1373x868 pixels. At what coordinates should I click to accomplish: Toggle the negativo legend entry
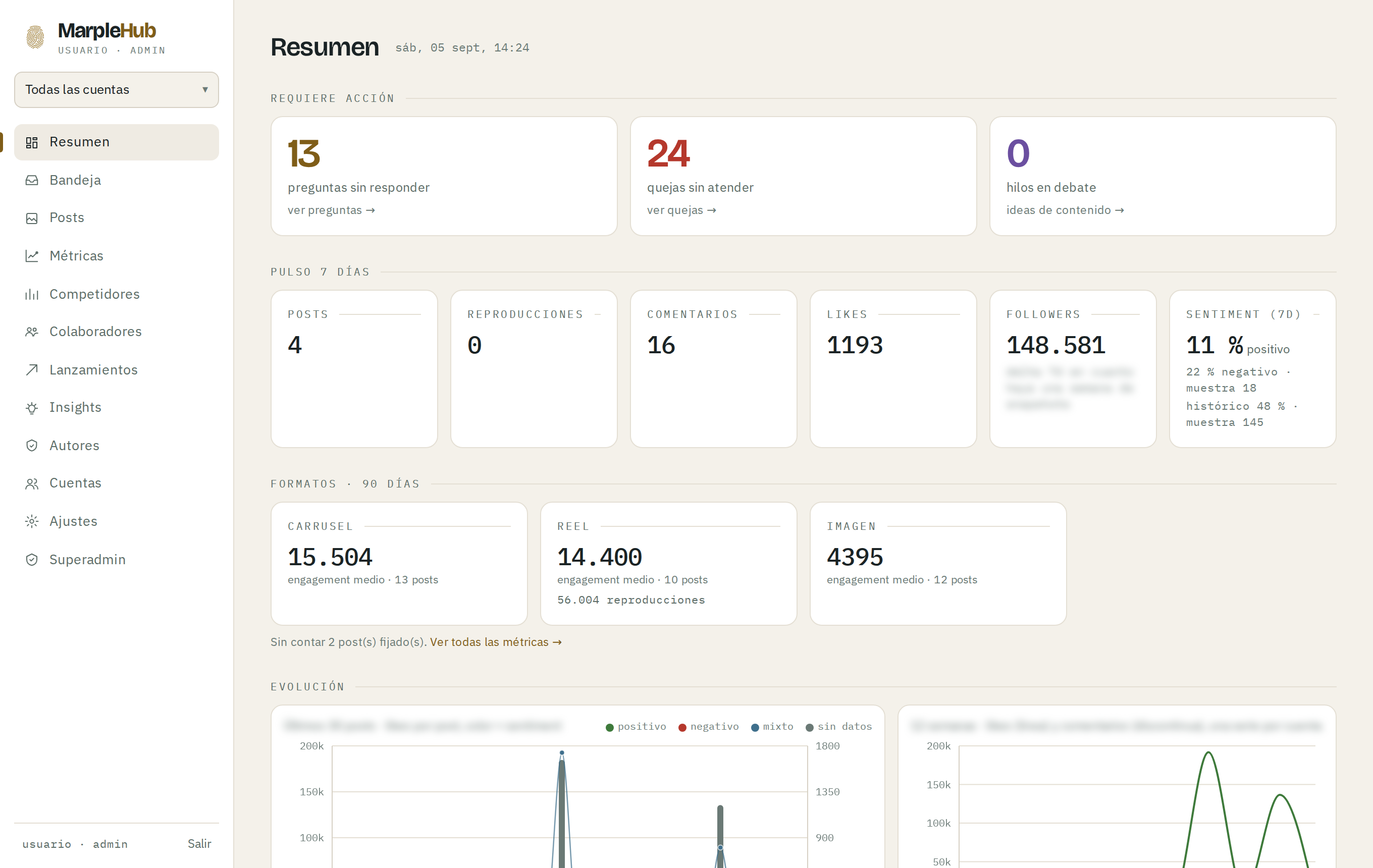pos(709,727)
